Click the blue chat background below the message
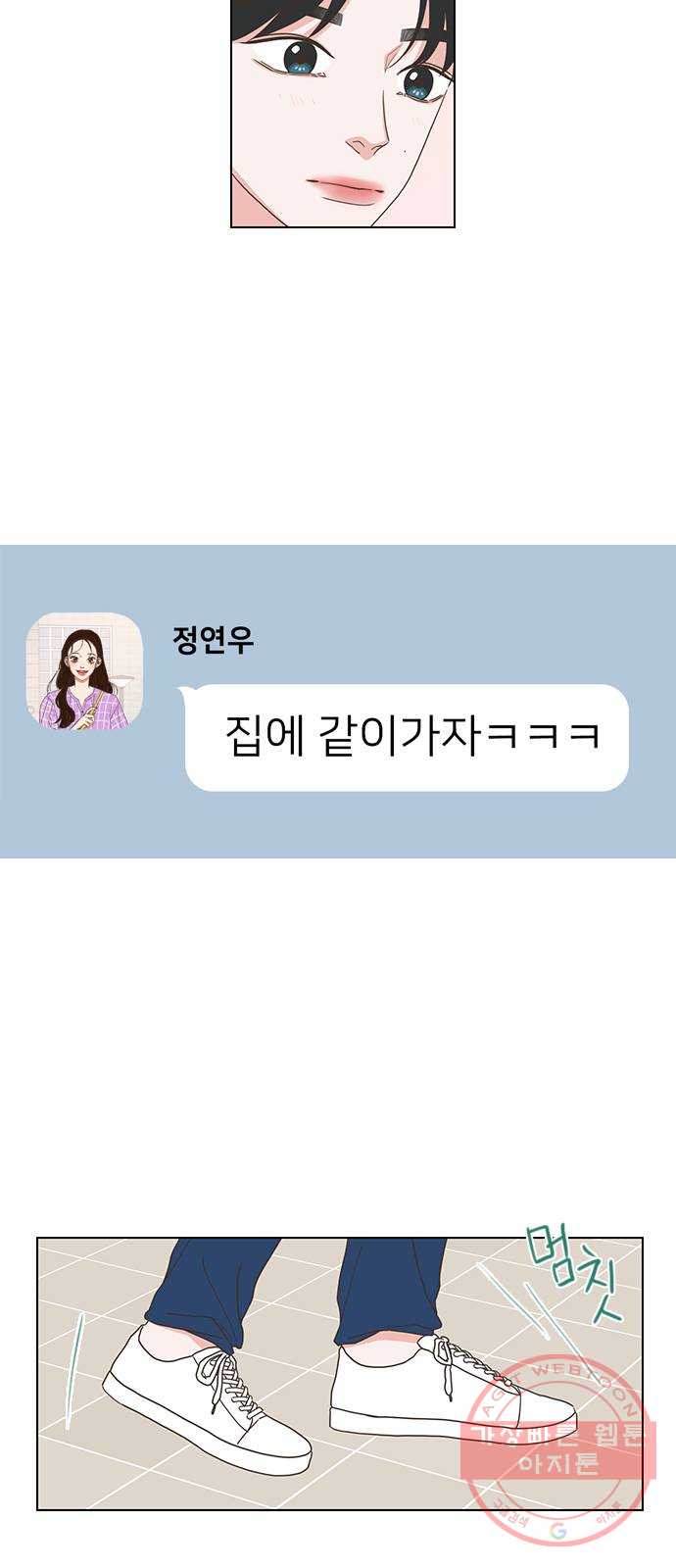The width and height of the screenshot is (676, 1568). [338, 825]
